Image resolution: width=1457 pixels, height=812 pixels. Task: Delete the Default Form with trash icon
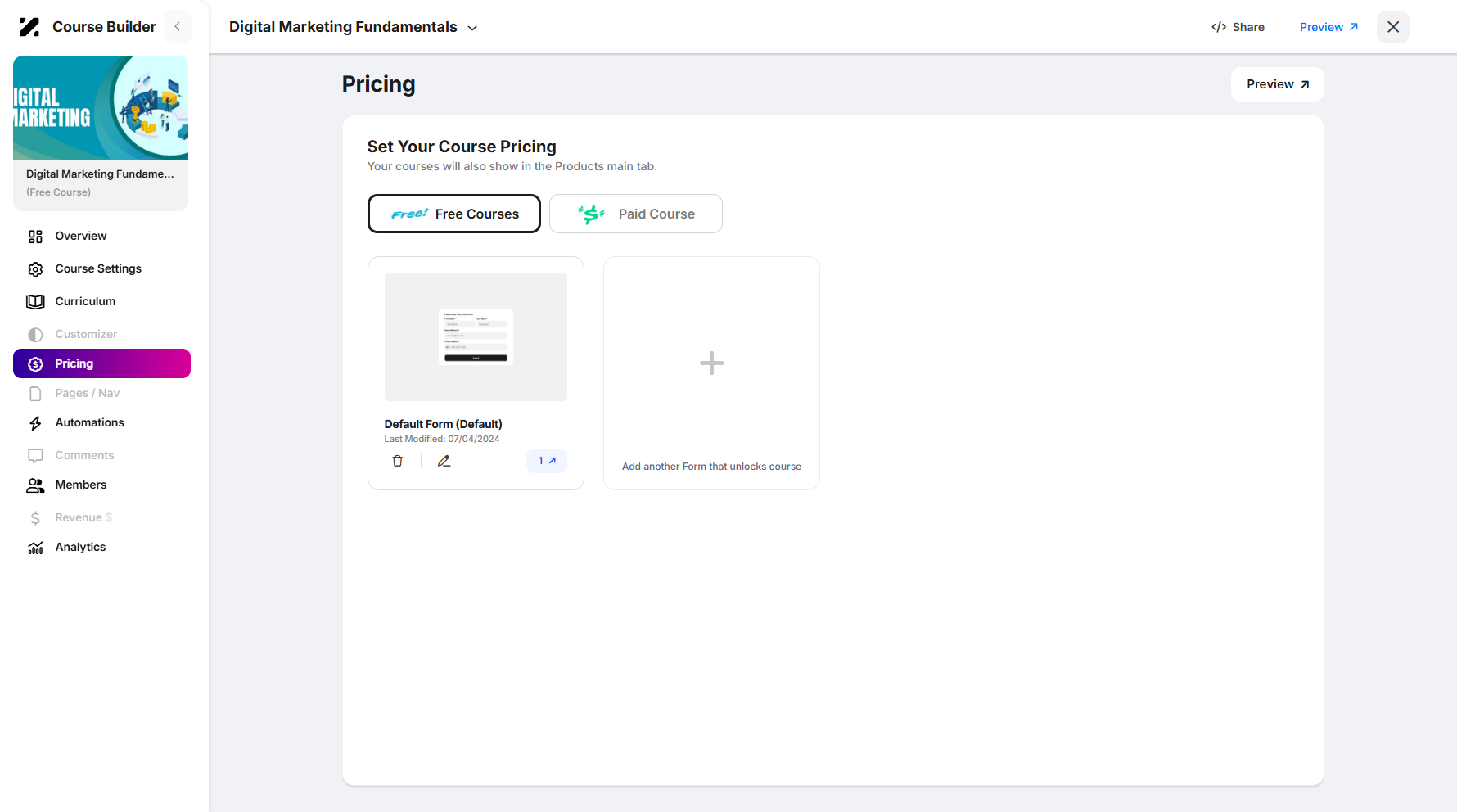[398, 461]
